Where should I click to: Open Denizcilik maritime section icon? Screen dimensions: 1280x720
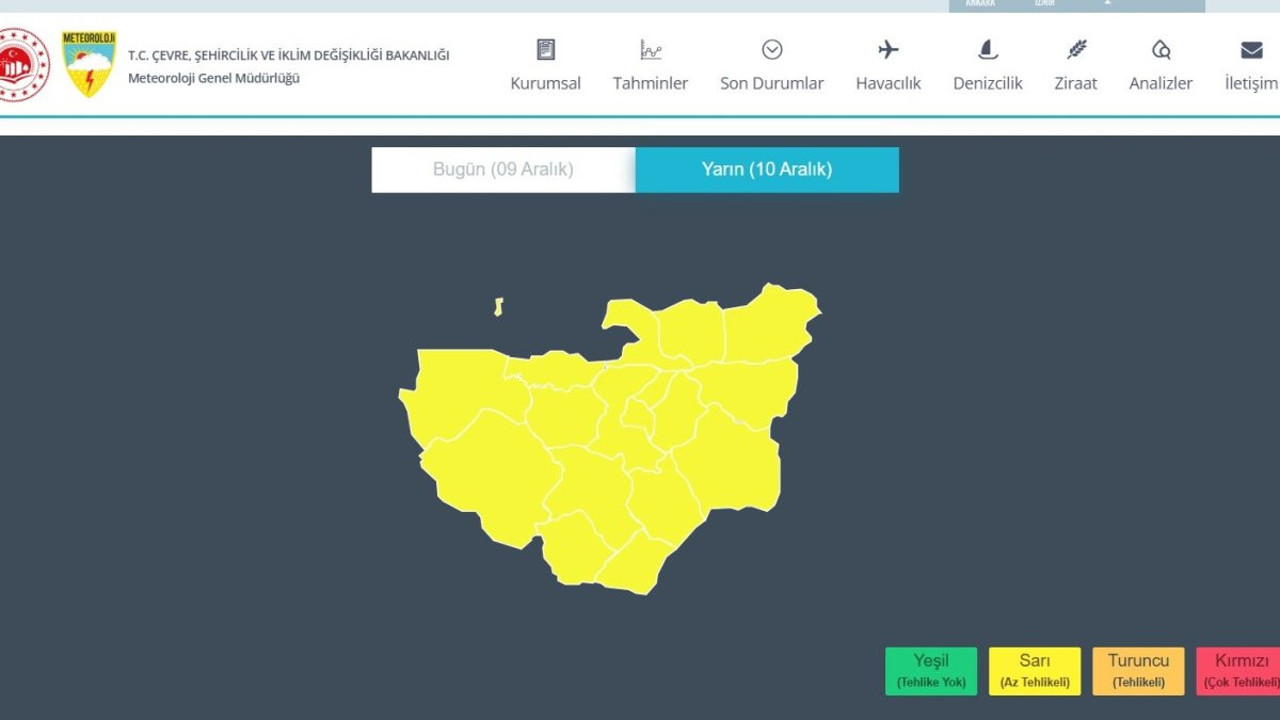pyautogui.click(x=986, y=48)
